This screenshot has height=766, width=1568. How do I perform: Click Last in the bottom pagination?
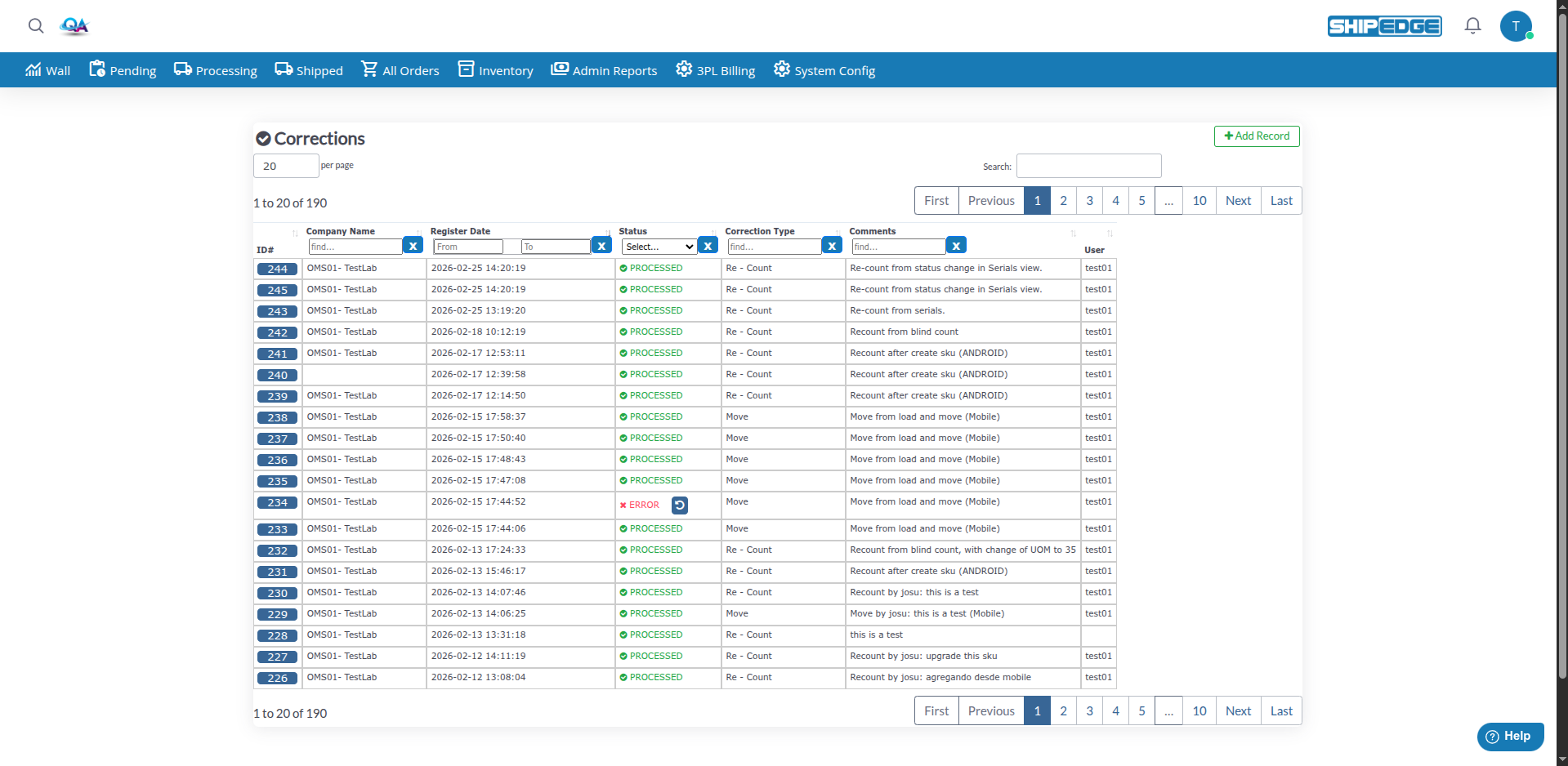(1280, 711)
